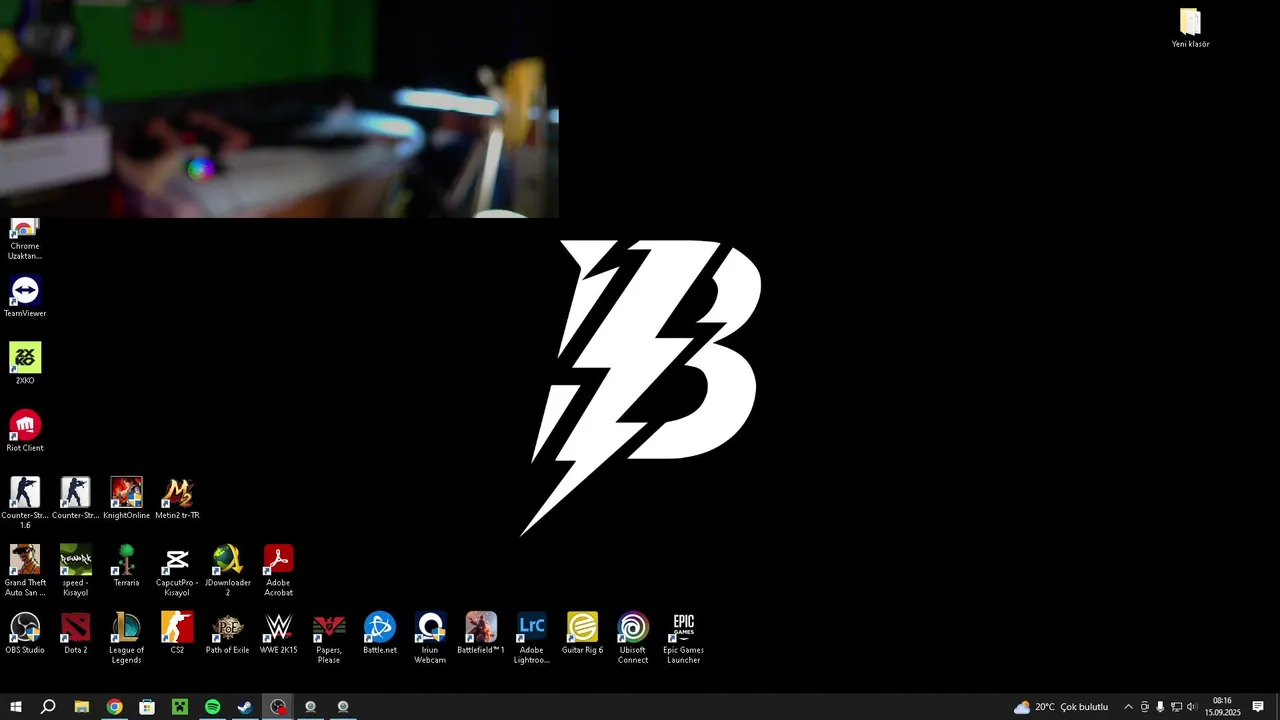The image size is (1280, 720).
Task: Open the Windows Start menu
Action: tap(16, 707)
